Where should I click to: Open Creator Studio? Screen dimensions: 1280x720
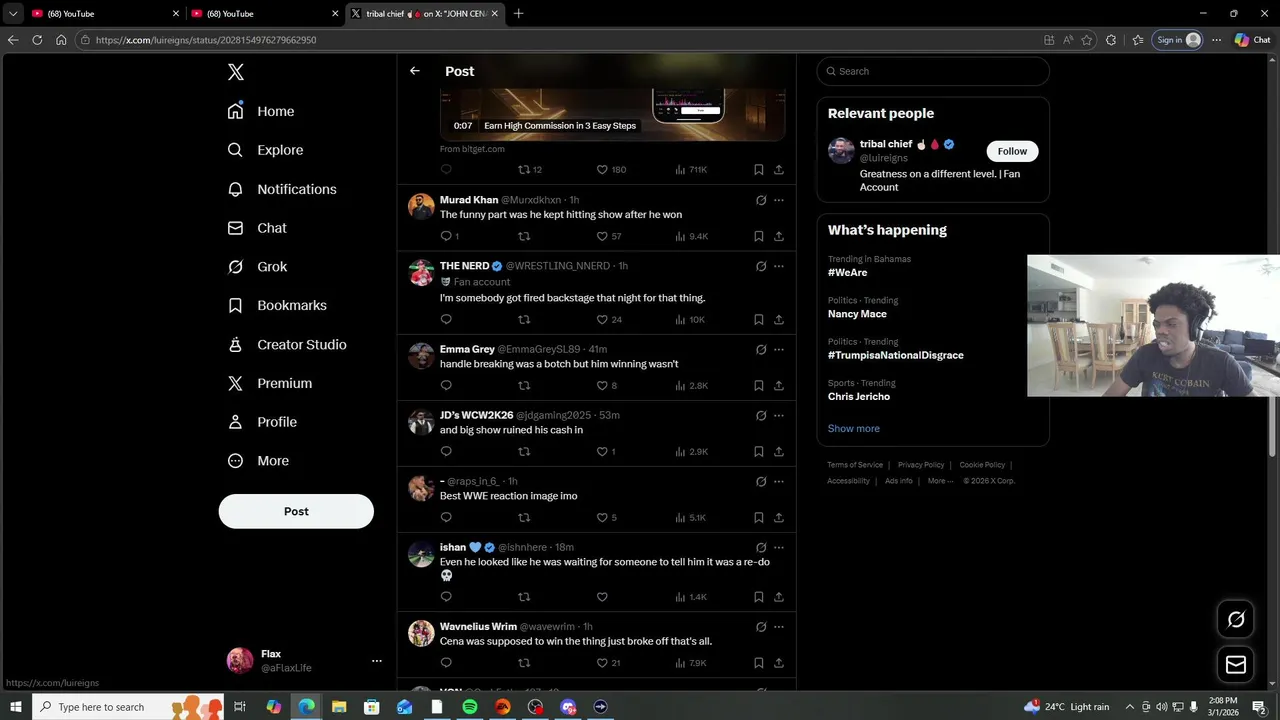pos(287,344)
